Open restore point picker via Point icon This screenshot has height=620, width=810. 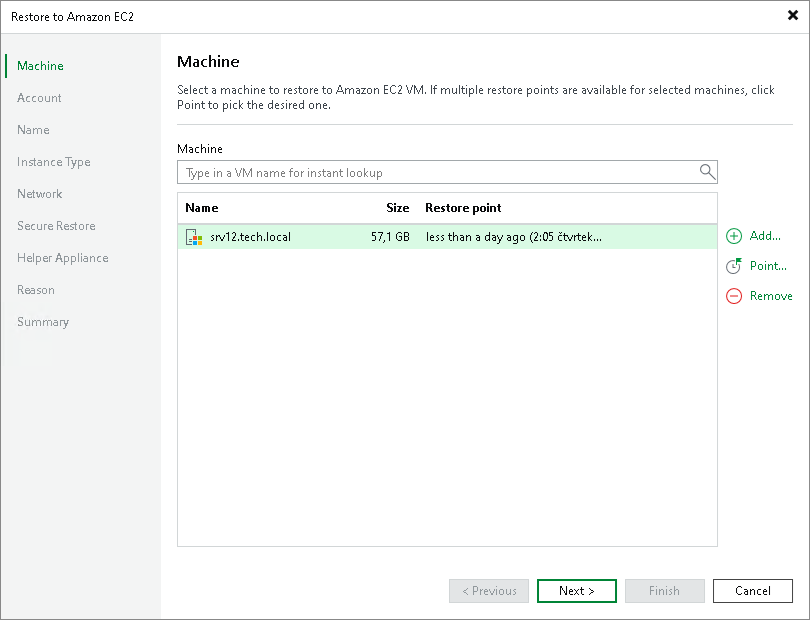coord(734,266)
